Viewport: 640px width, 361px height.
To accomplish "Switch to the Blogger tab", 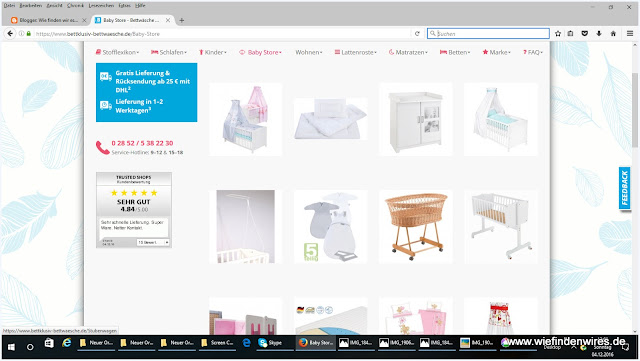I will click(49, 20).
